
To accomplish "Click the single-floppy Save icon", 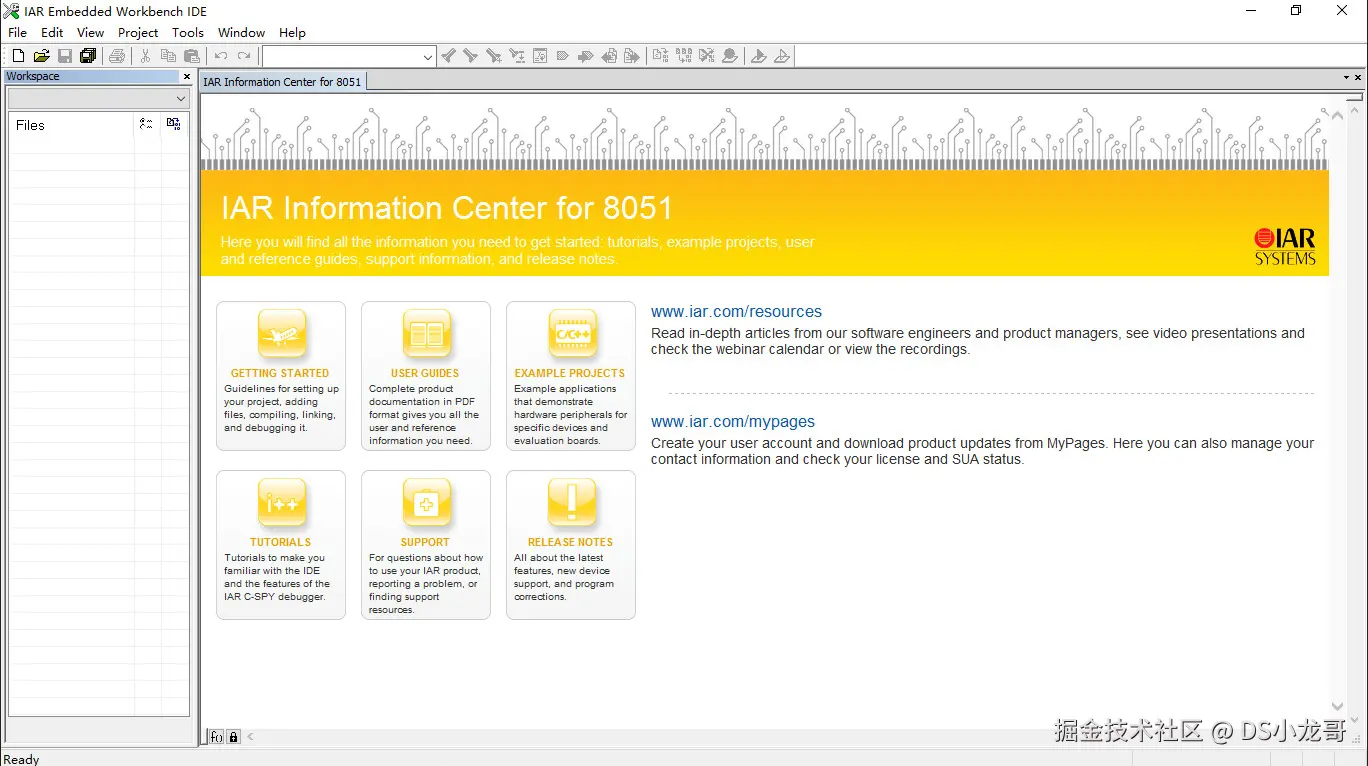I will (x=64, y=56).
